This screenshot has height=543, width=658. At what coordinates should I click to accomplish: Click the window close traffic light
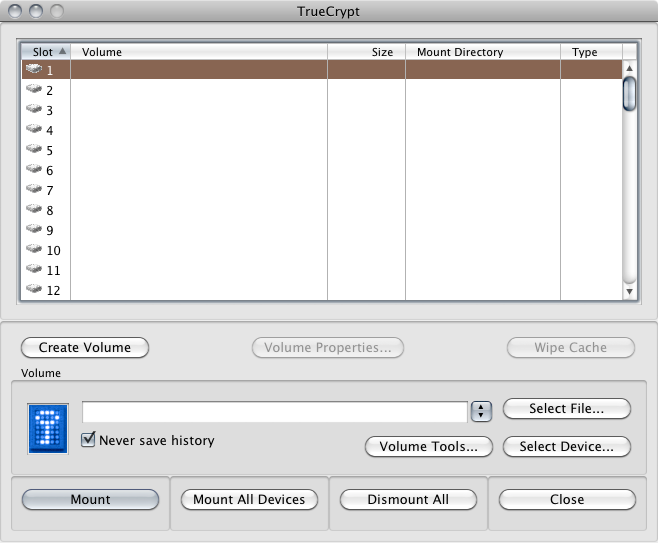[x=15, y=11]
